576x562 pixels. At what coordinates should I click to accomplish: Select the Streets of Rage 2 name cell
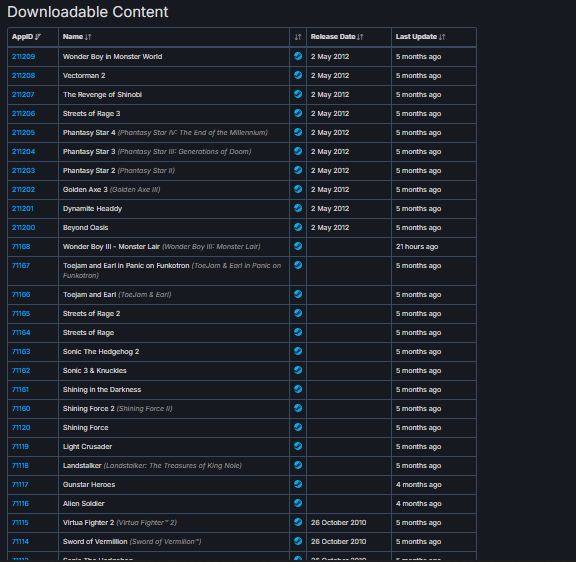coord(174,314)
